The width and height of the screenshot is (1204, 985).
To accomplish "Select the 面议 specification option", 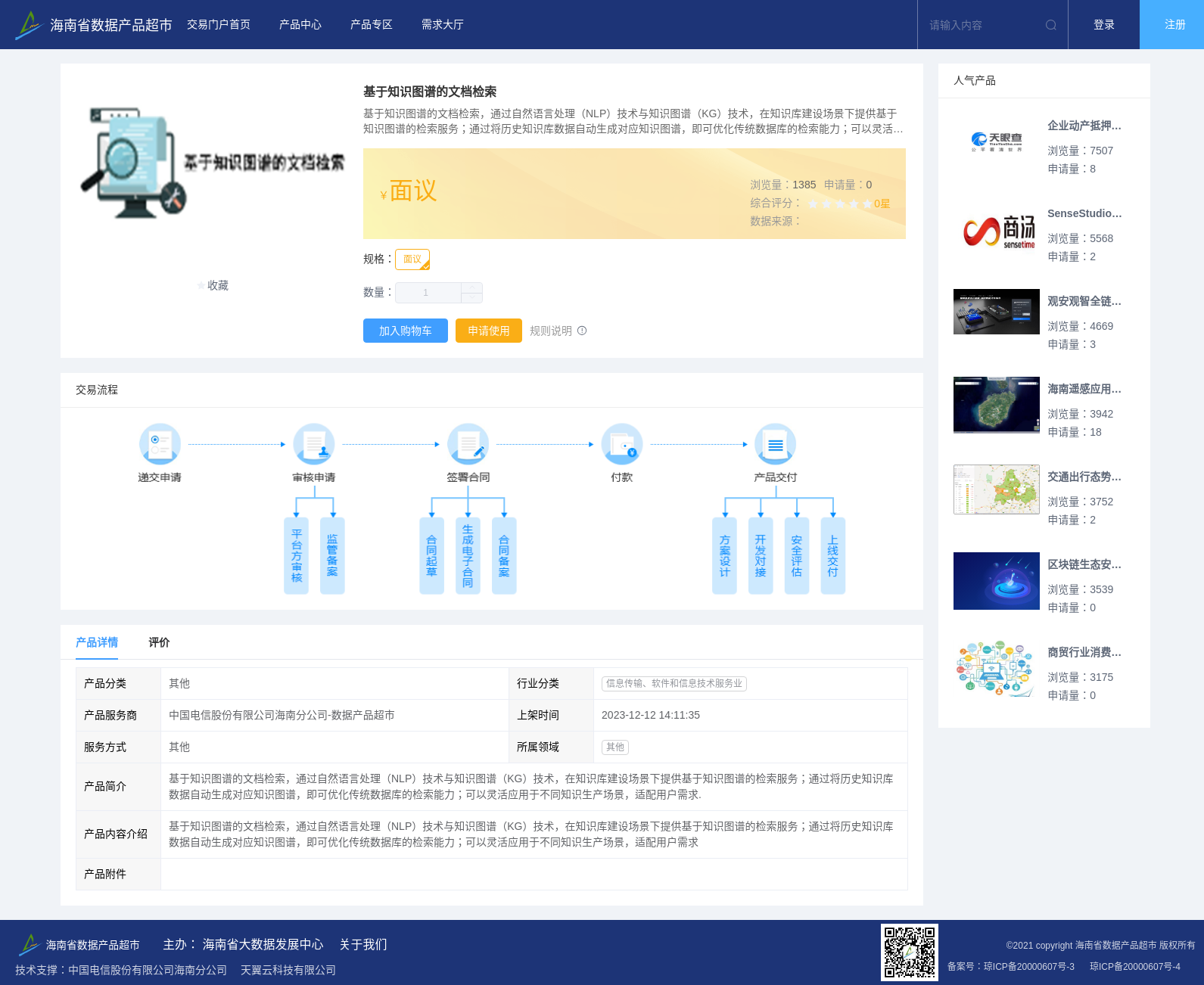I will tap(412, 259).
